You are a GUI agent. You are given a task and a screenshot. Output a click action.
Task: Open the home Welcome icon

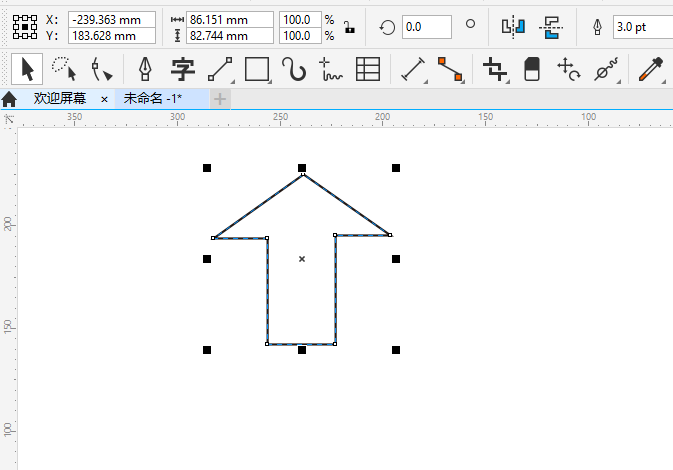[9, 99]
